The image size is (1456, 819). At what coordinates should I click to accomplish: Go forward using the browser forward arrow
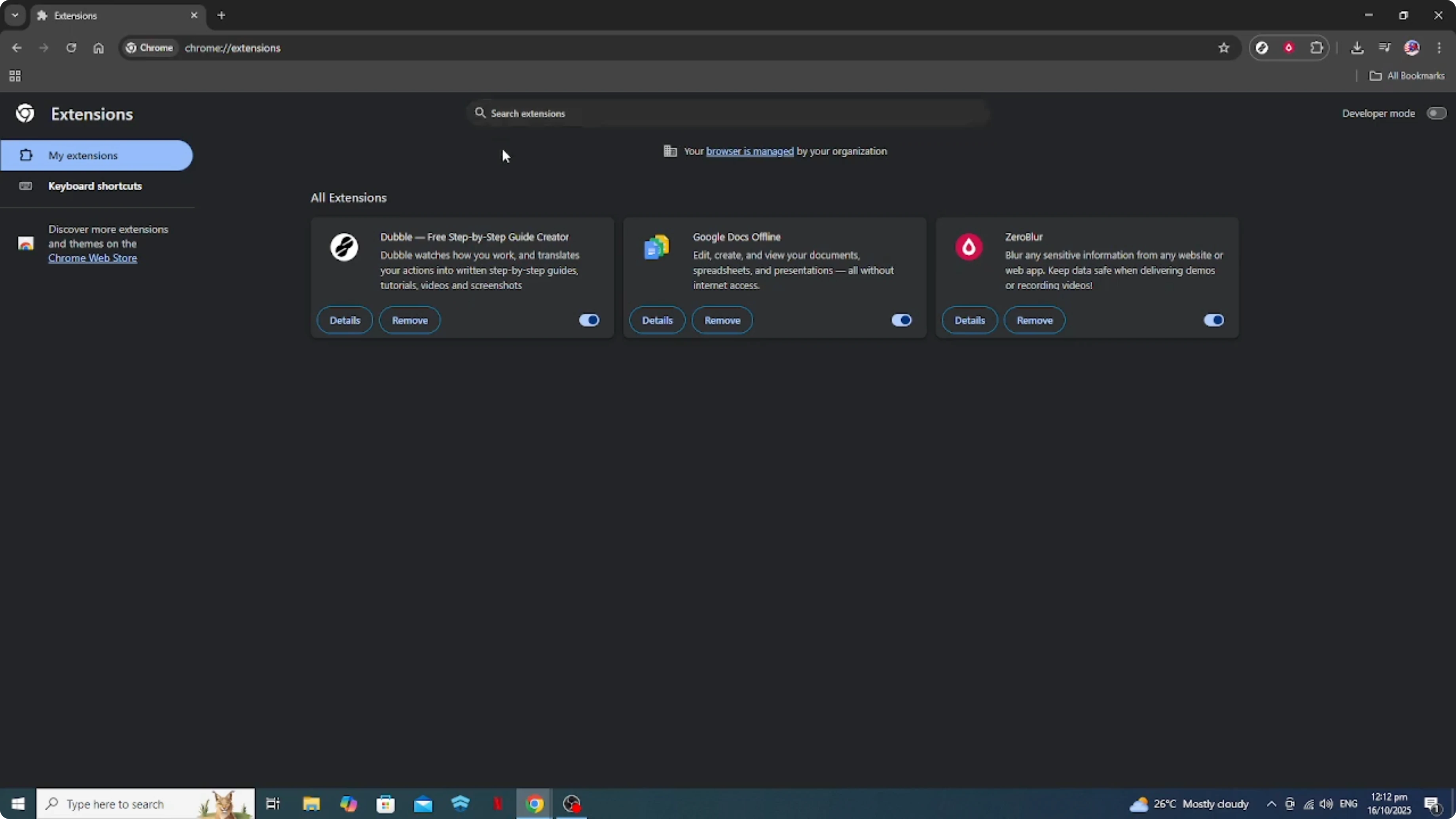[x=44, y=48]
